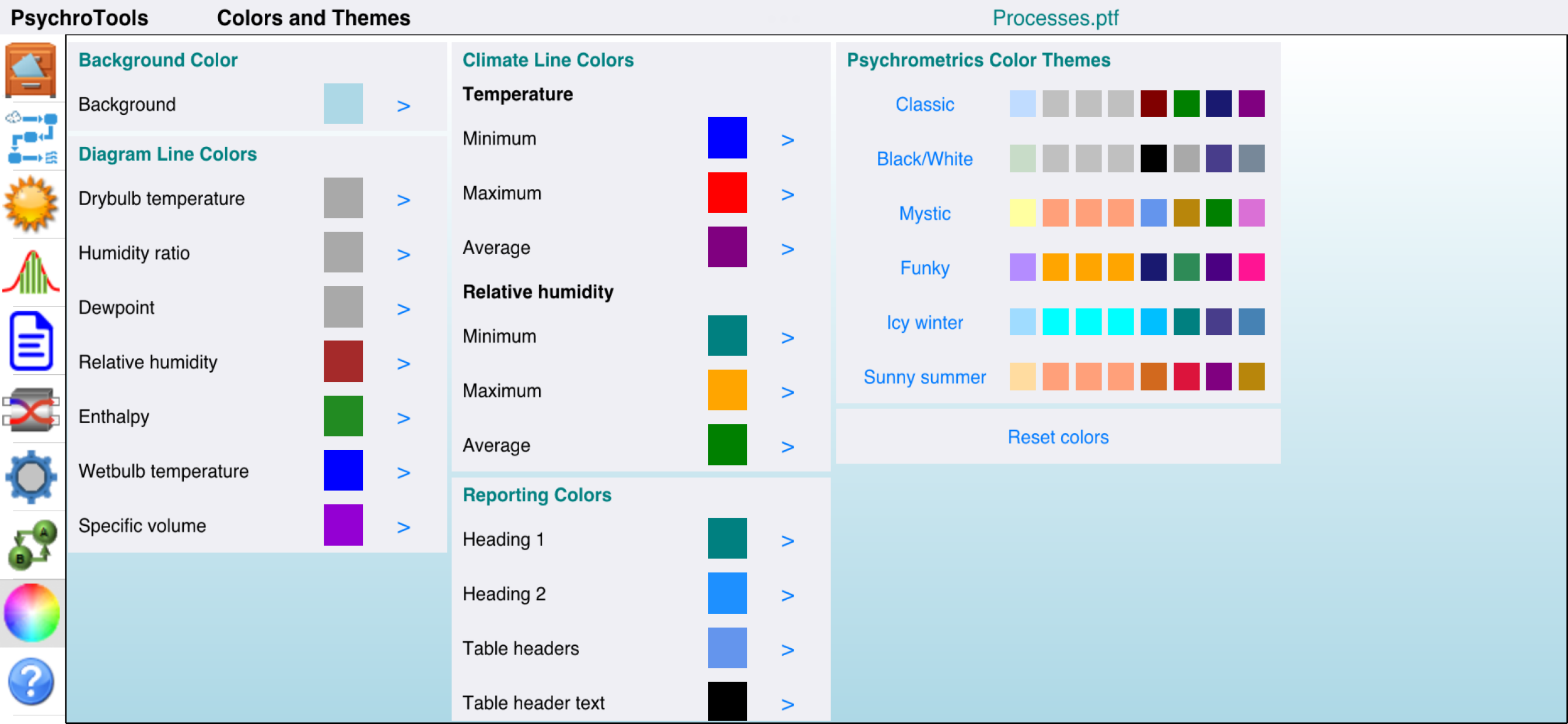Viewport: 1568px width, 724px height.
Task: Apply the Black/White color theme
Action: 924,159
